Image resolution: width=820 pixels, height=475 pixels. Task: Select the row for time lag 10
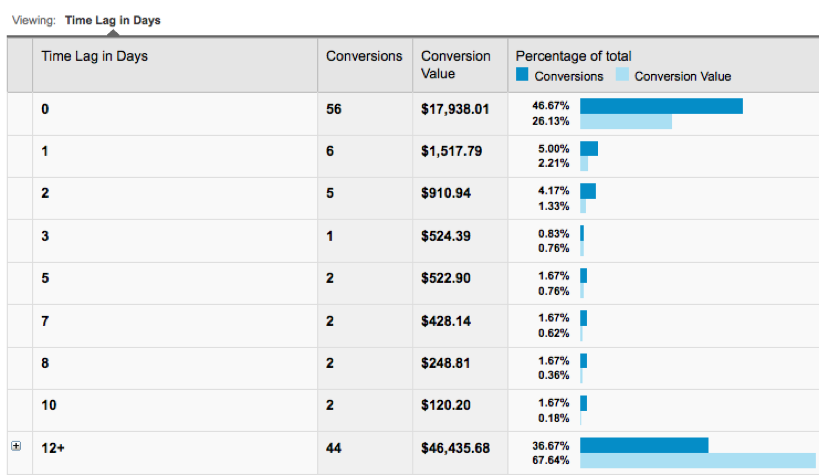coord(47,406)
